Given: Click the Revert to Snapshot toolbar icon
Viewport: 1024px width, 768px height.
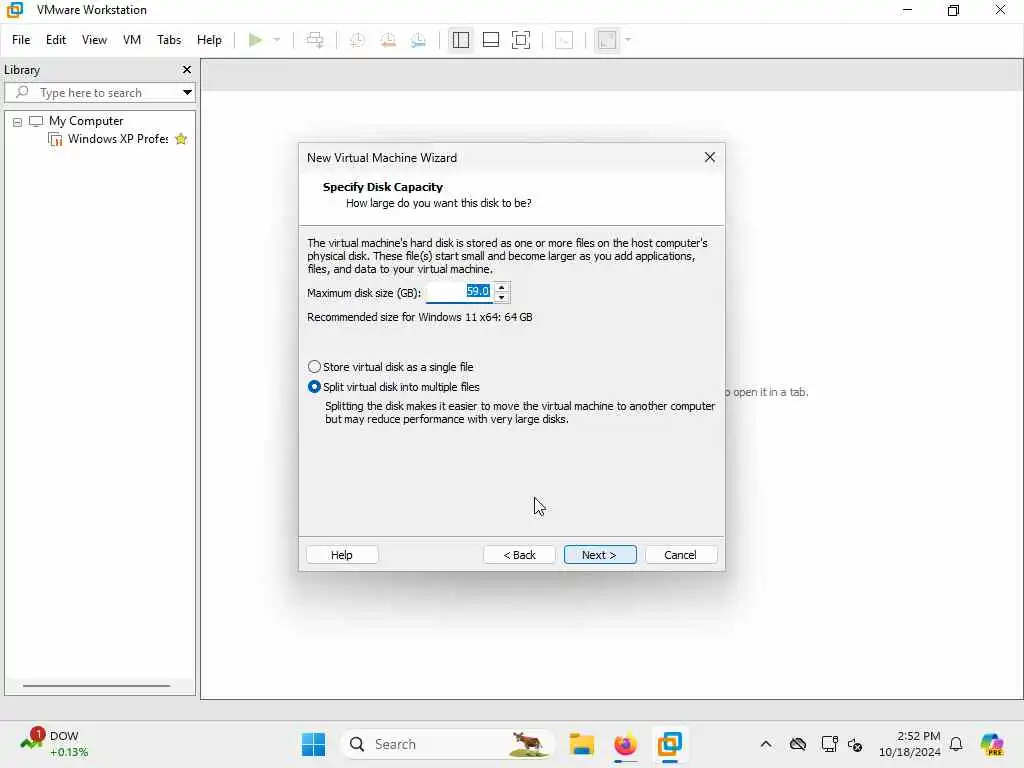Looking at the screenshot, I should click(x=388, y=40).
